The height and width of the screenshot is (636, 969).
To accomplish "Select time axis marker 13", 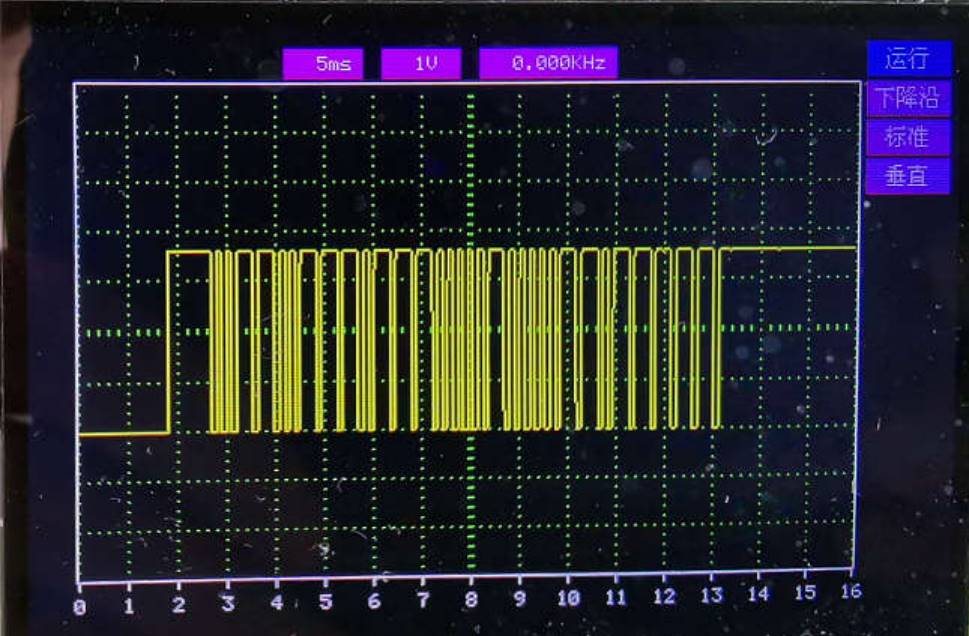I will click(x=711, y=596).
